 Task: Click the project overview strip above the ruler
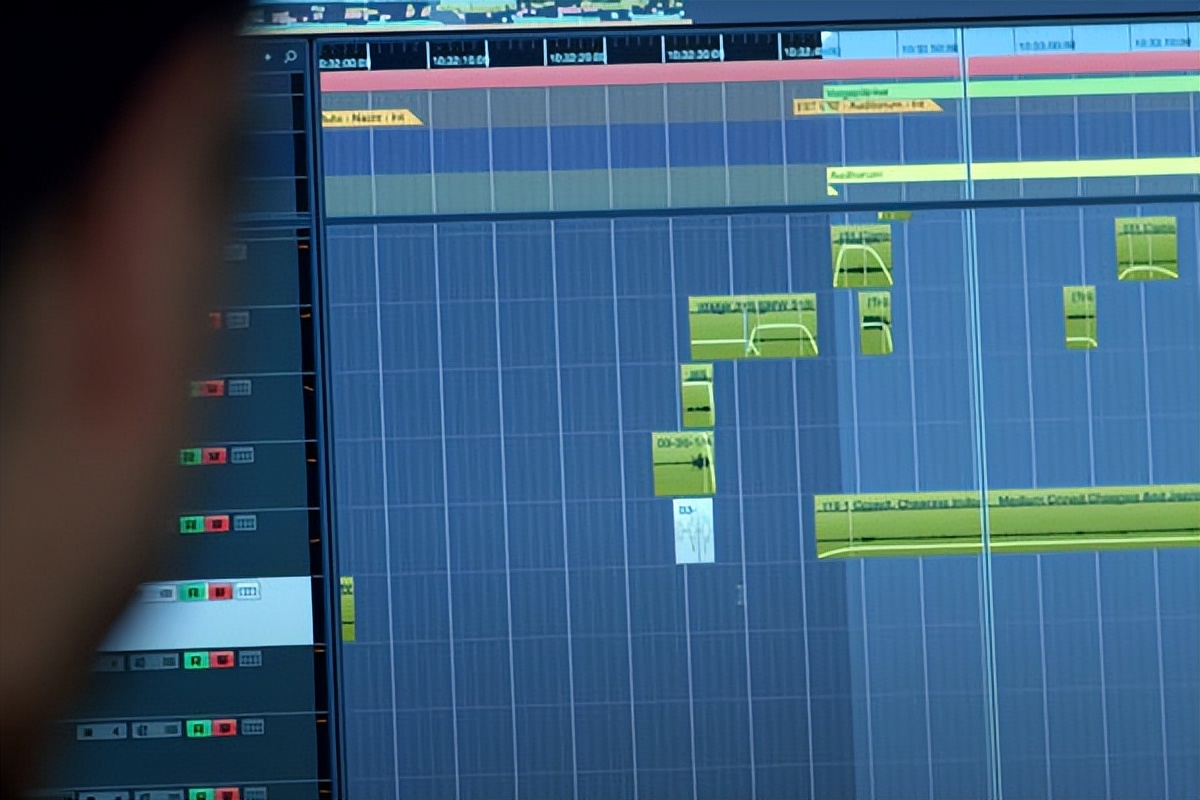(x=468, y=13)
